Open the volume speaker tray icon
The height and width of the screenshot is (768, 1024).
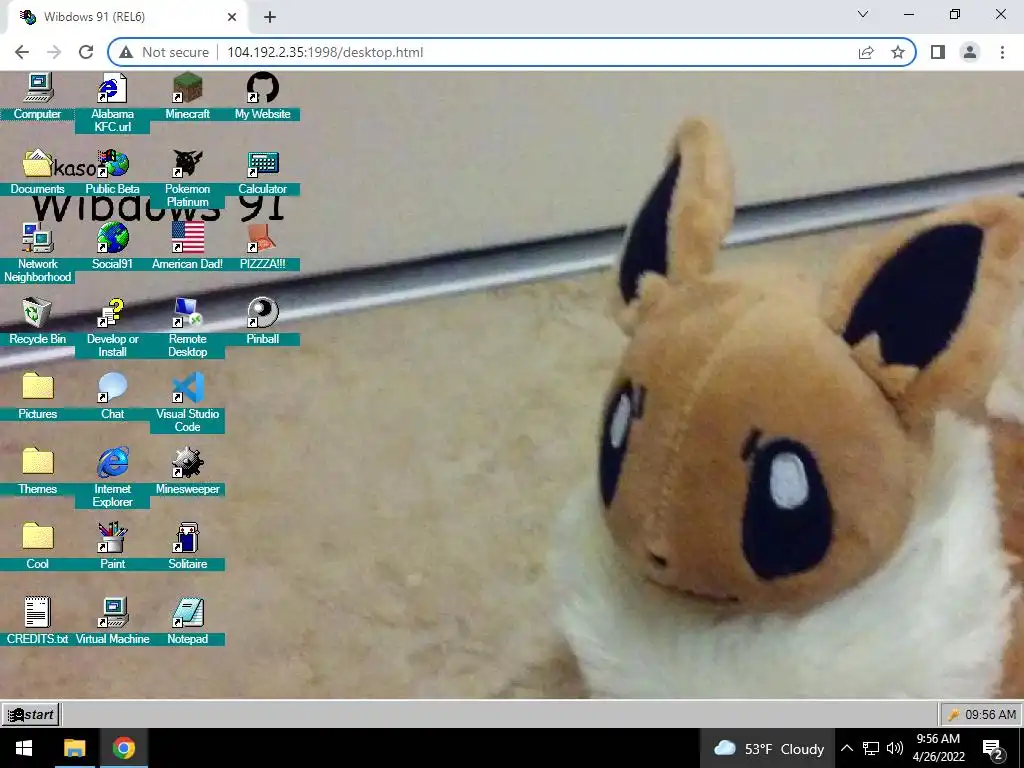click(x=895, y=748)
